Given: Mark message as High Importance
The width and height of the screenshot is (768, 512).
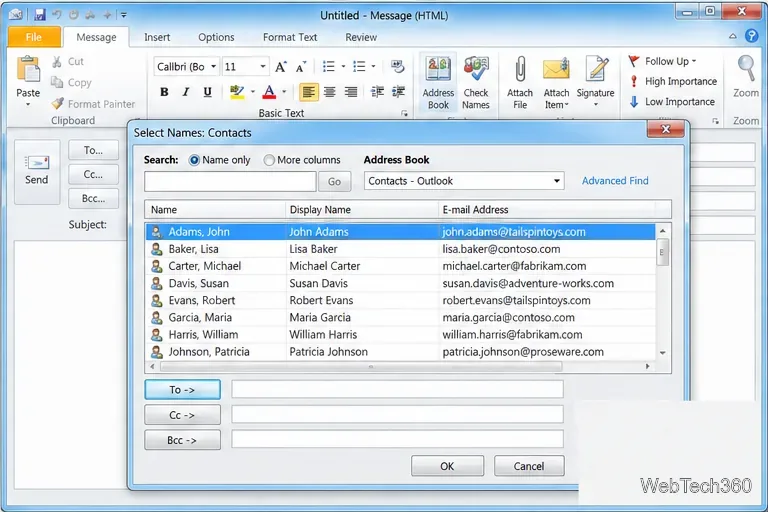Looking at the screenshot, I should [673, 81].
